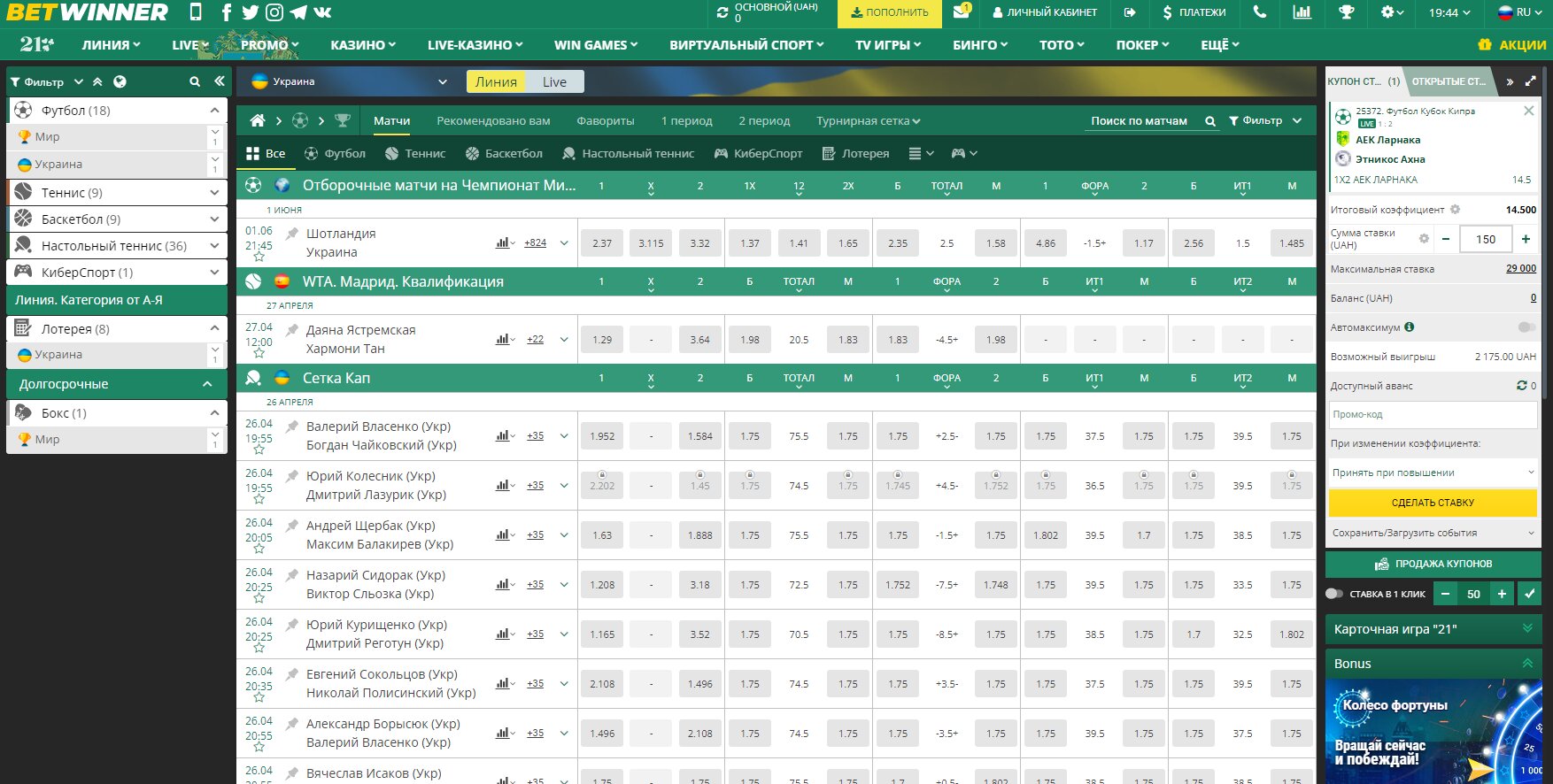Click the home icon in breadcrumb
This screenshot has width=1553, height=784.
tap(258, 121)
